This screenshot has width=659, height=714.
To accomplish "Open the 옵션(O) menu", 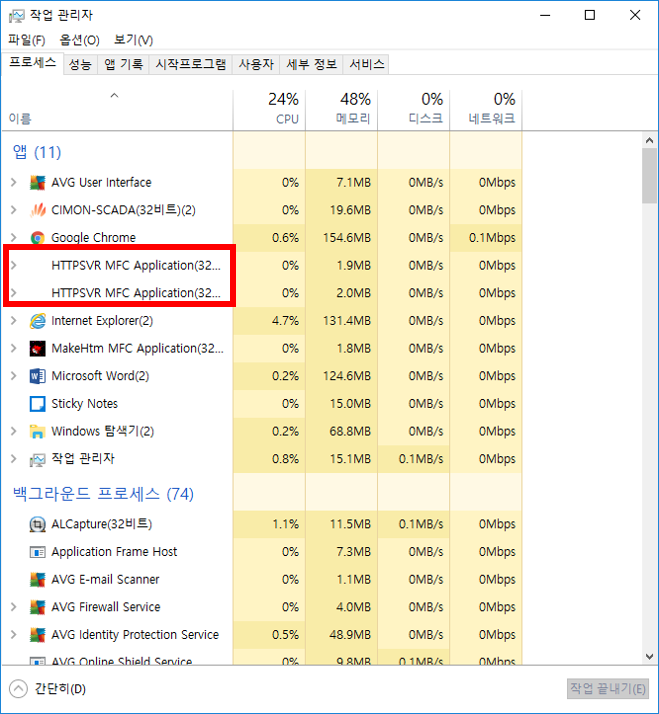I will (79, 40).
